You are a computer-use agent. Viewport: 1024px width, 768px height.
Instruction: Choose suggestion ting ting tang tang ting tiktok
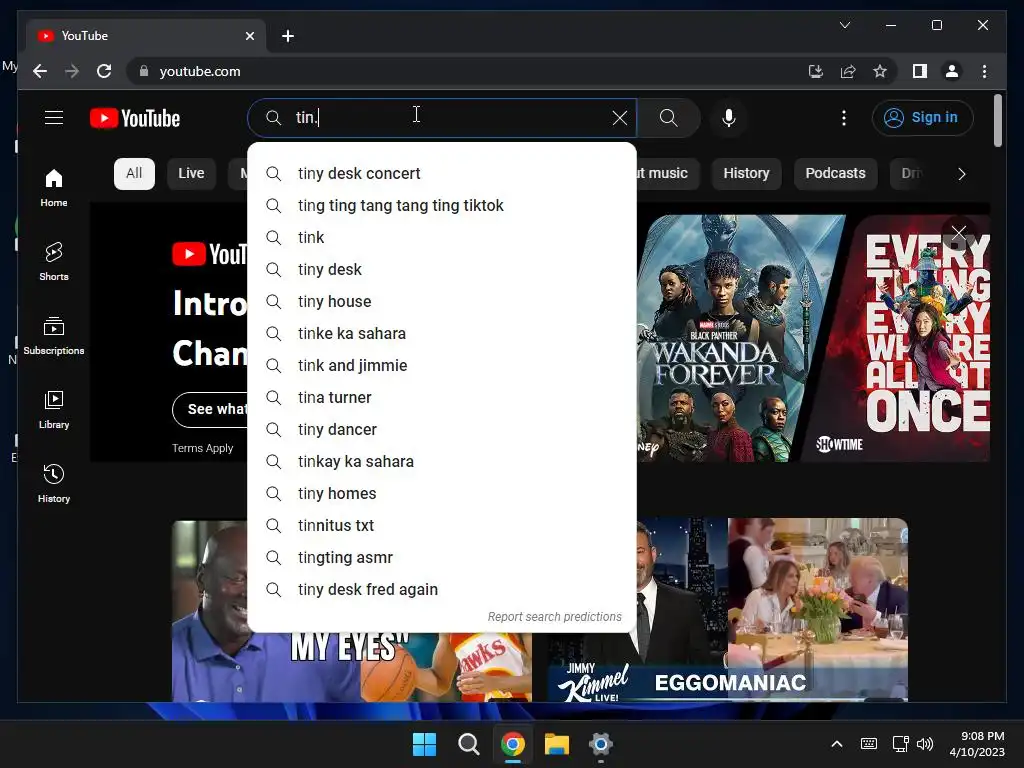pos(442,205)
